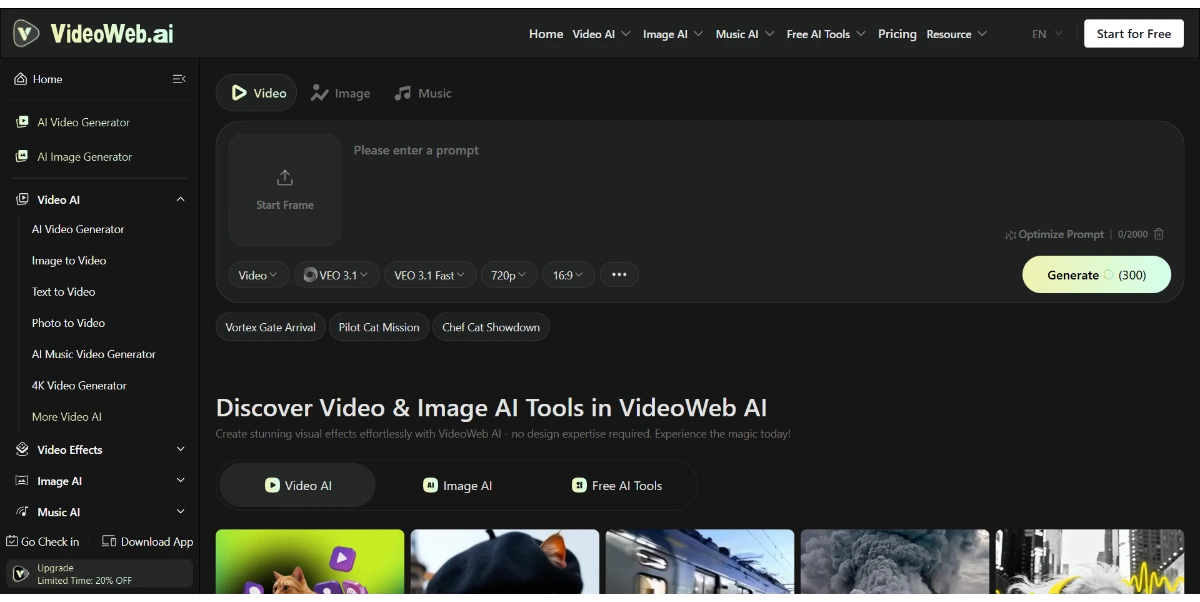Click the Generate button

pos(1096,275)
